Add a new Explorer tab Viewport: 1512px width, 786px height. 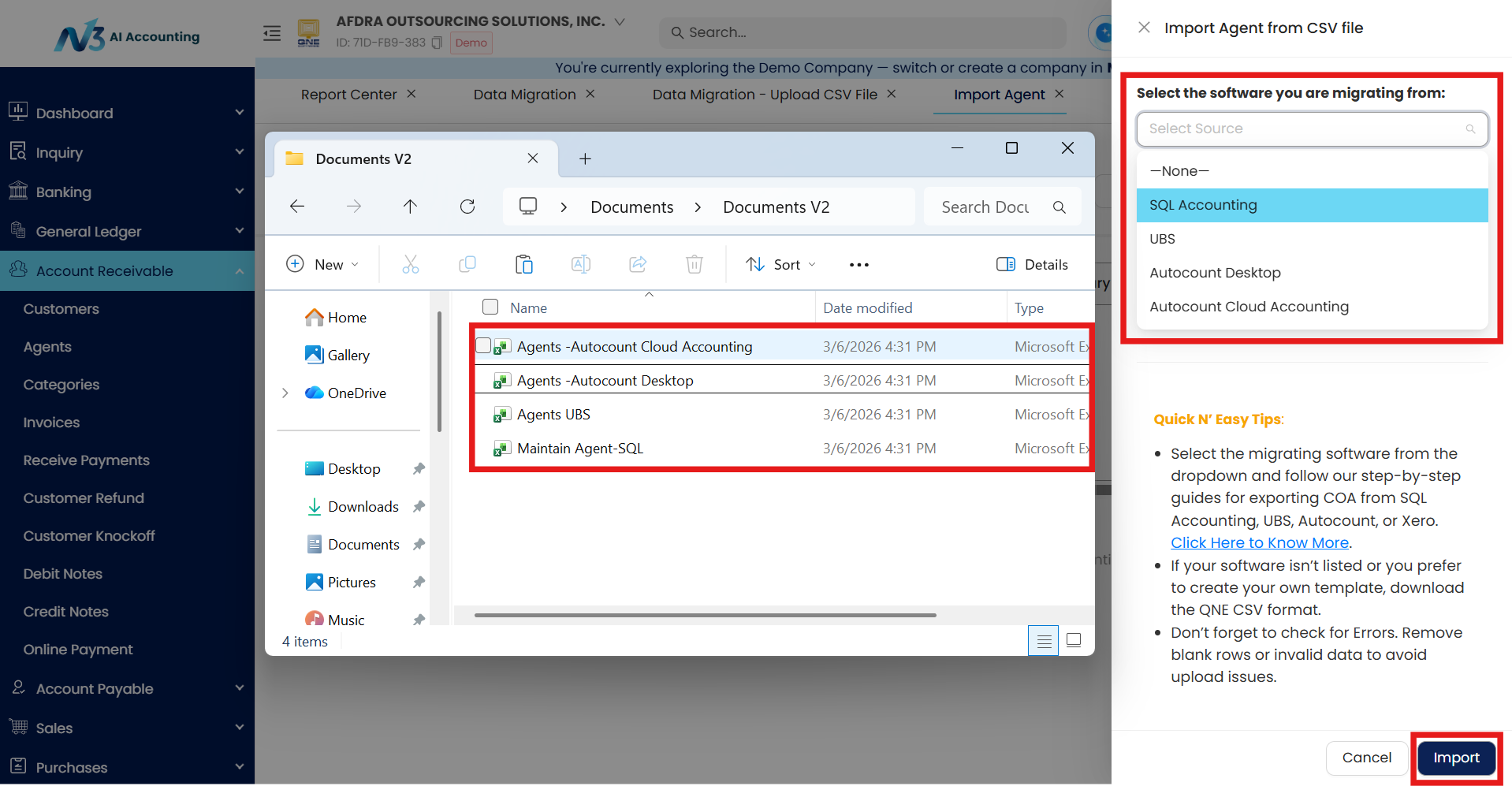point(585,159)
